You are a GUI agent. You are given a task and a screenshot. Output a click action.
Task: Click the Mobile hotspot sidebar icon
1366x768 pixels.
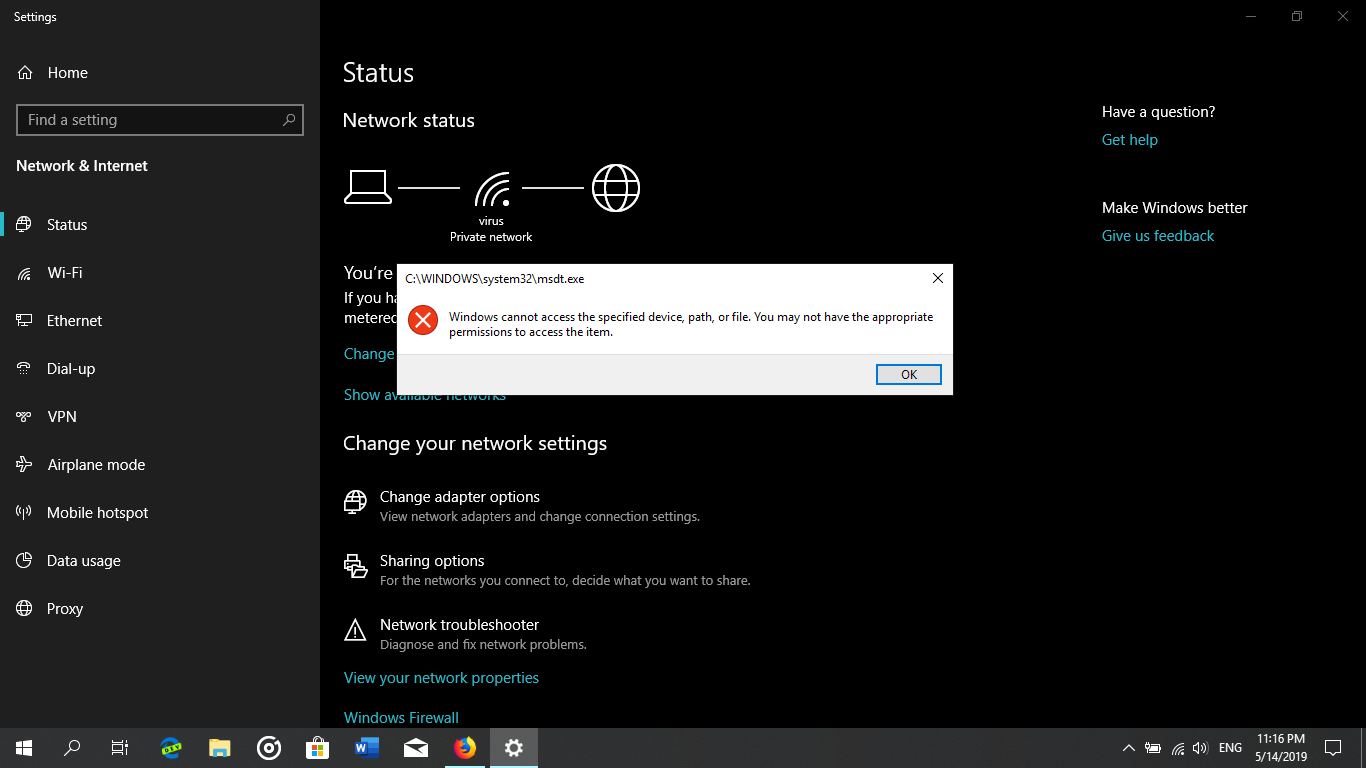click(x=24, y=512)
